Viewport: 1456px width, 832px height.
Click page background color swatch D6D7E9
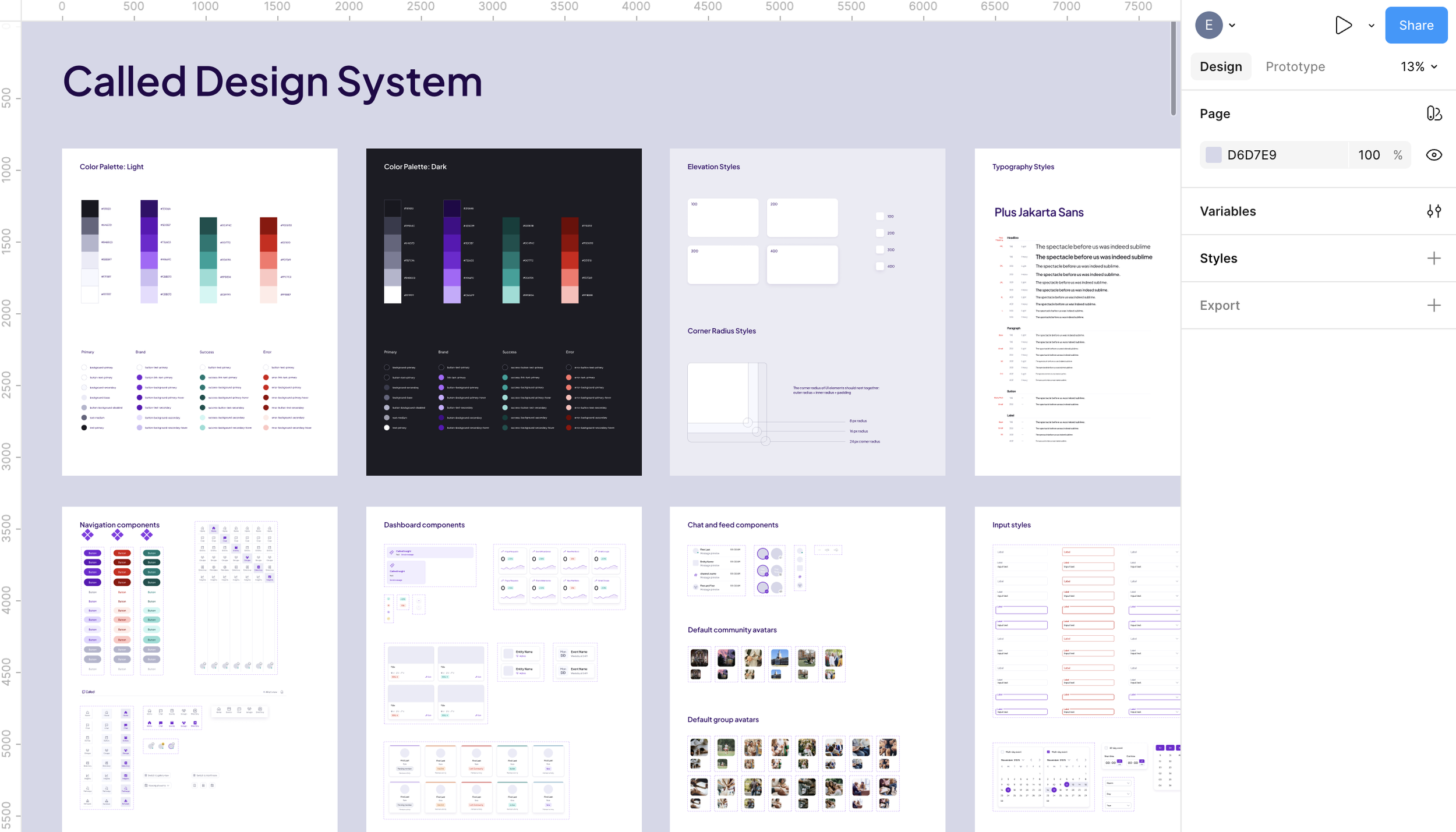pyautogui.click(x=1213, y=155)
